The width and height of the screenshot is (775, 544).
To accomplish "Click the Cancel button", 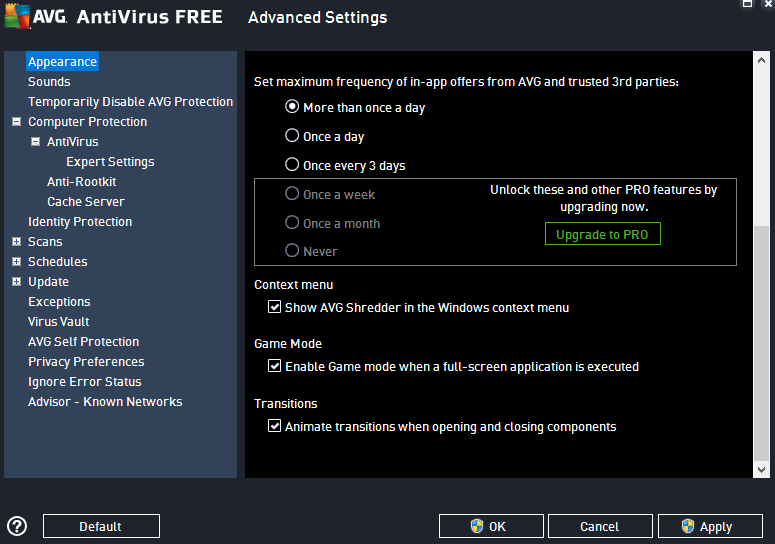I will pos(600,526).
